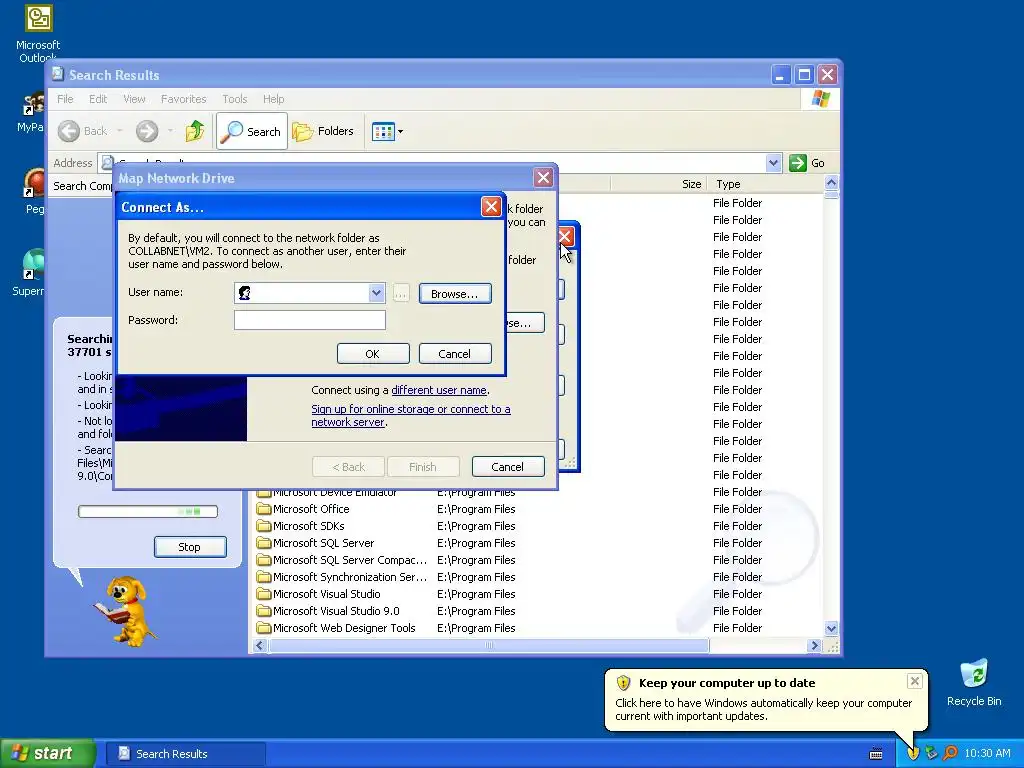The image size is (1024, 768).
Task: Click the search progress bar
Action: tap(148, 511)
